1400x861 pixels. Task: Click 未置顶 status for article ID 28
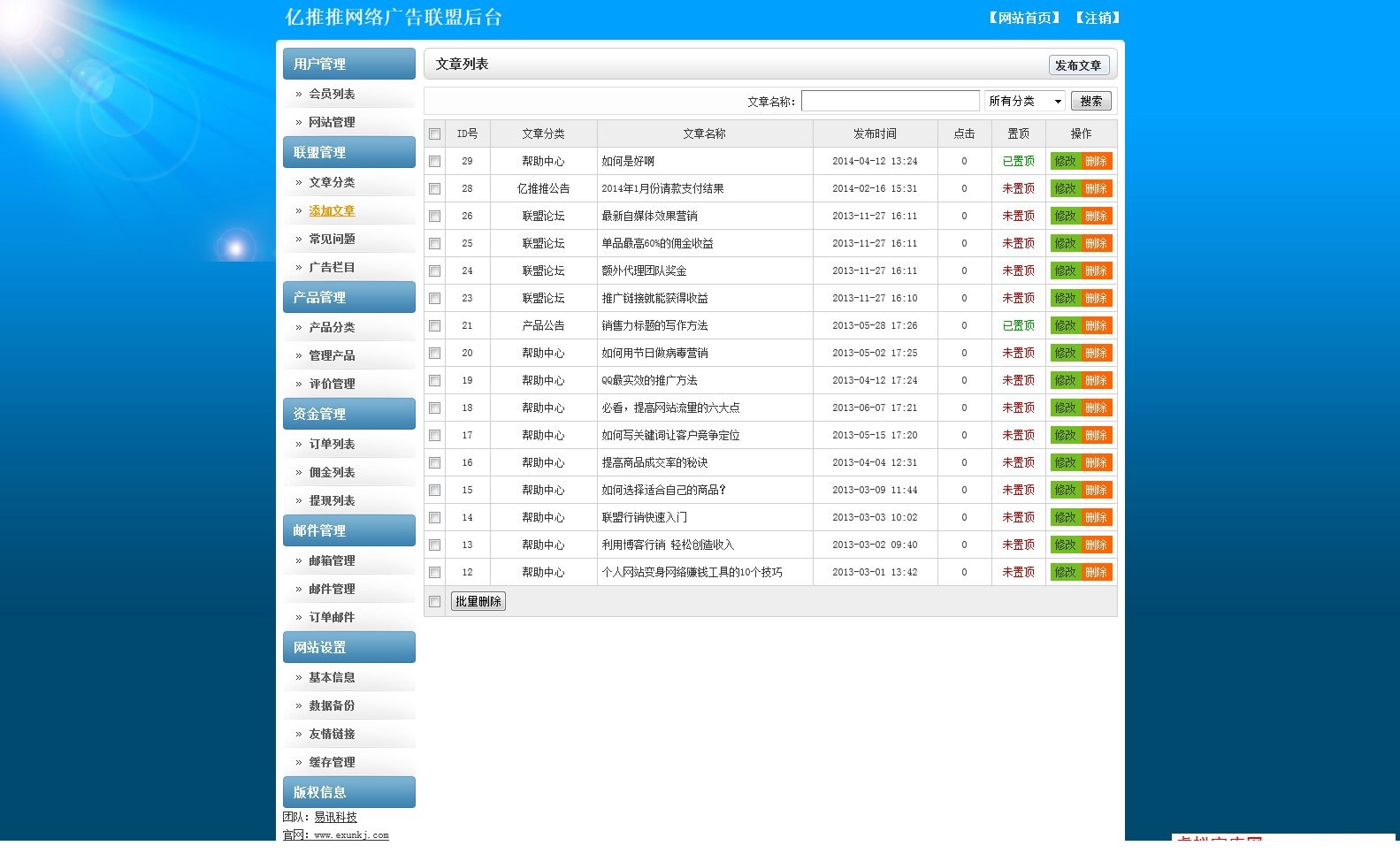1018,188
